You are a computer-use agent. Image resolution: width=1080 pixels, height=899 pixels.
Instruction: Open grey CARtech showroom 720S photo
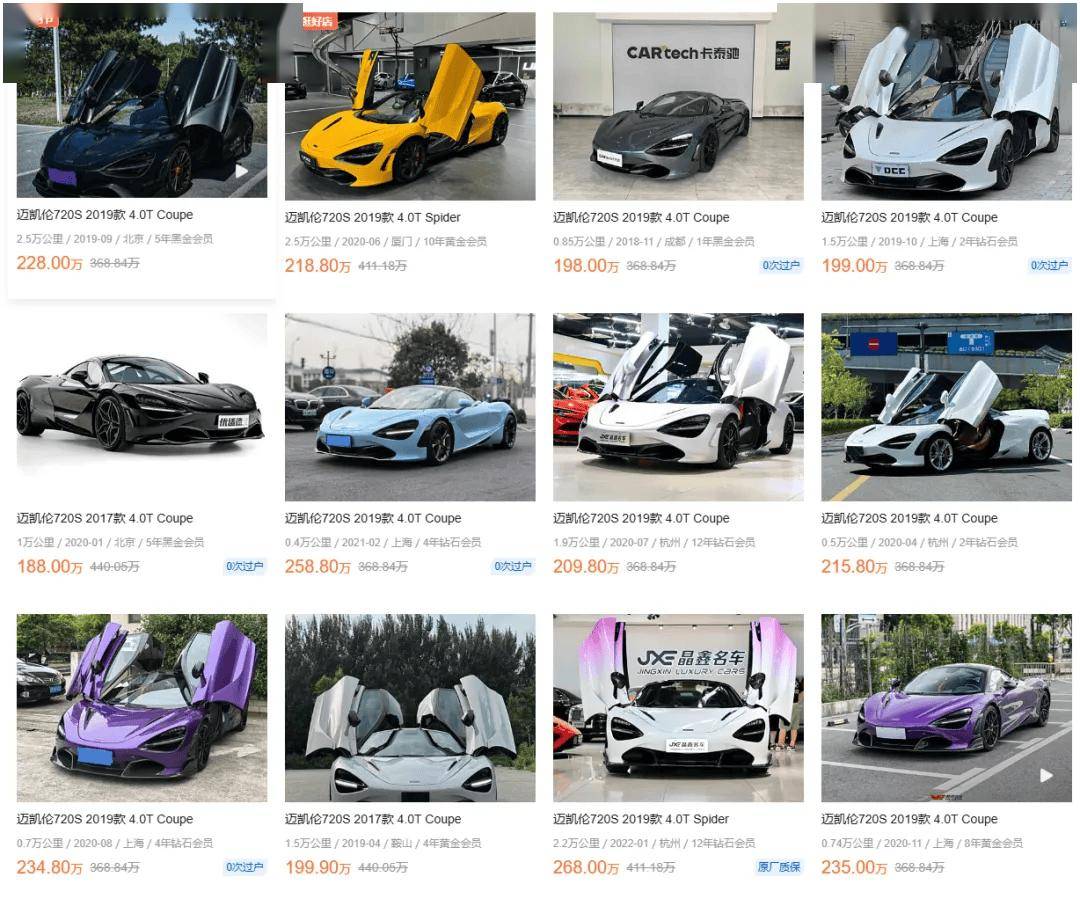pyautogui.click(x=678, y=107)
